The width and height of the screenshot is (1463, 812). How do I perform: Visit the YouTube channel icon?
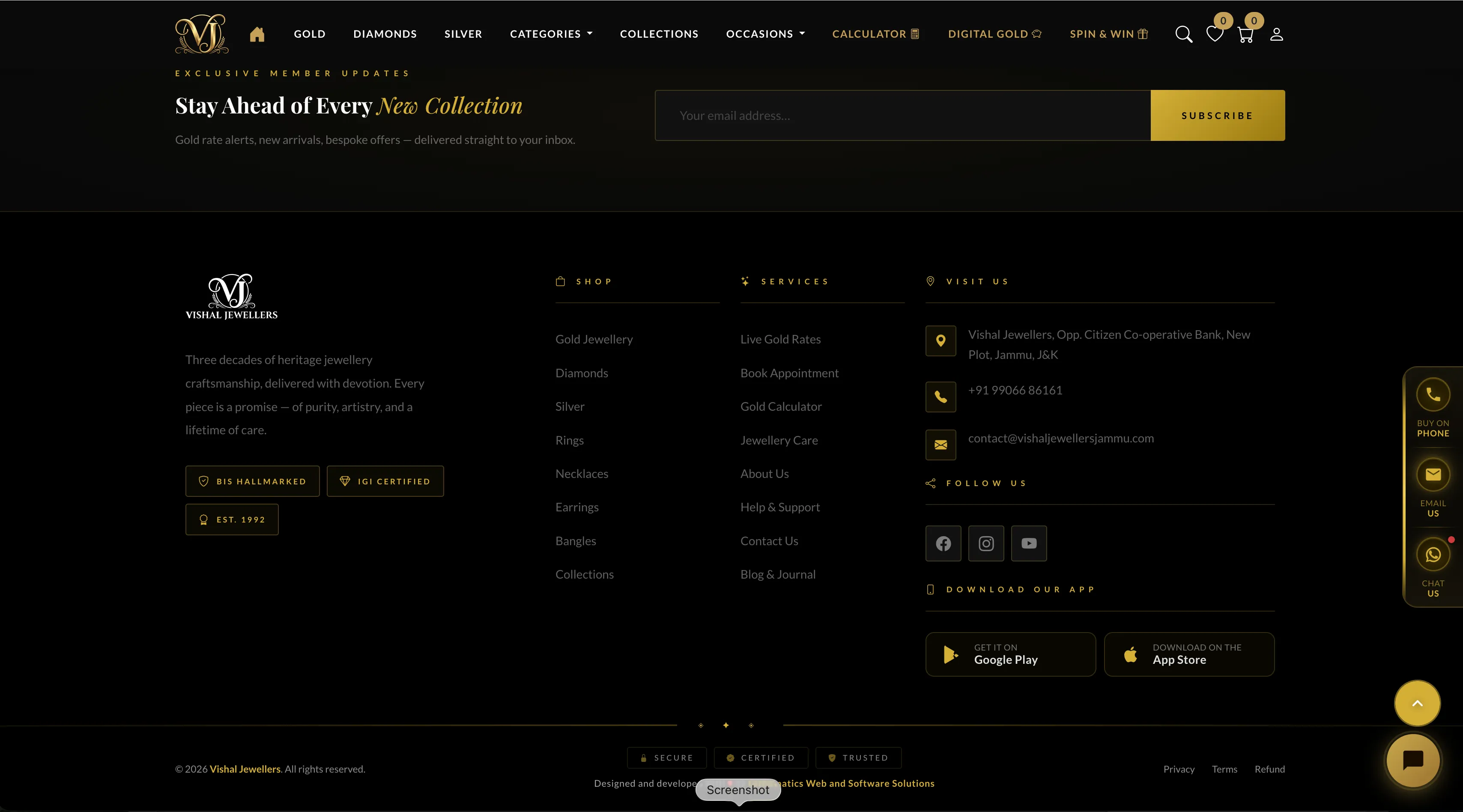tap(1029, 543)
